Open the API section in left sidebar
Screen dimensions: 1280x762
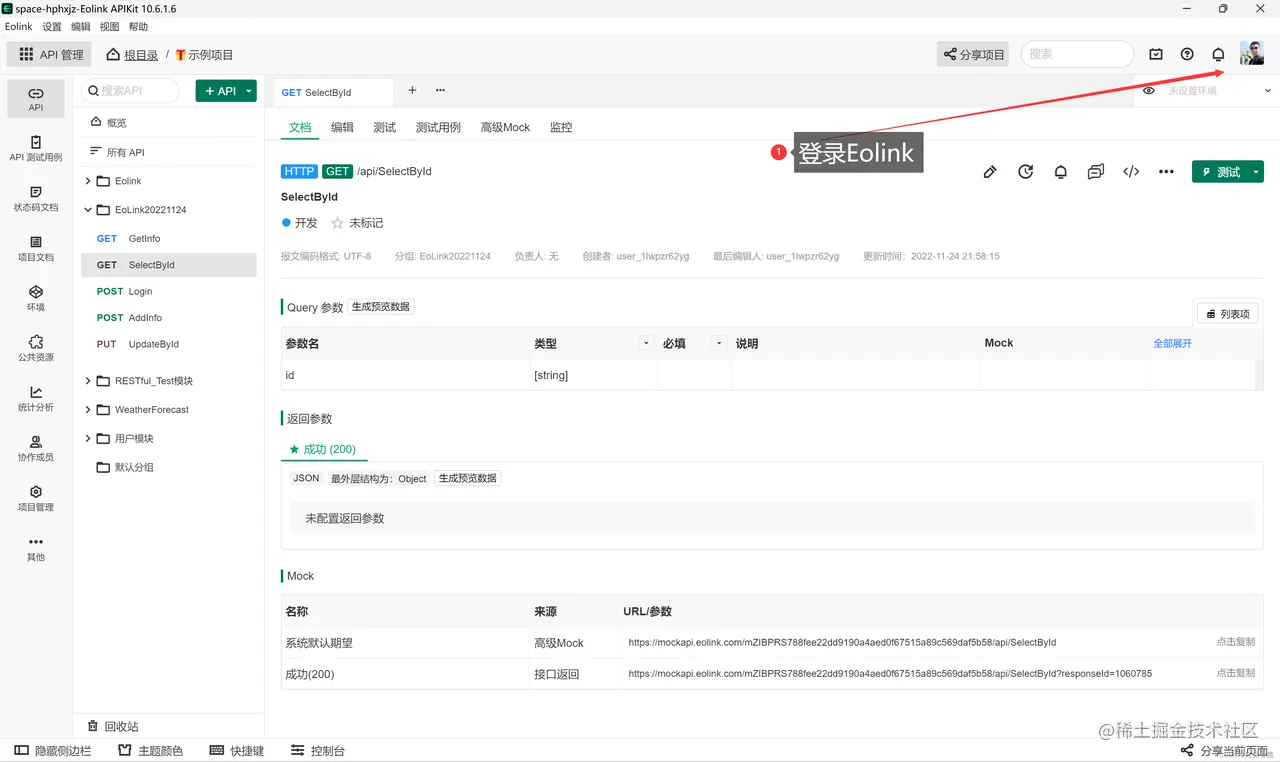[36, 98]
